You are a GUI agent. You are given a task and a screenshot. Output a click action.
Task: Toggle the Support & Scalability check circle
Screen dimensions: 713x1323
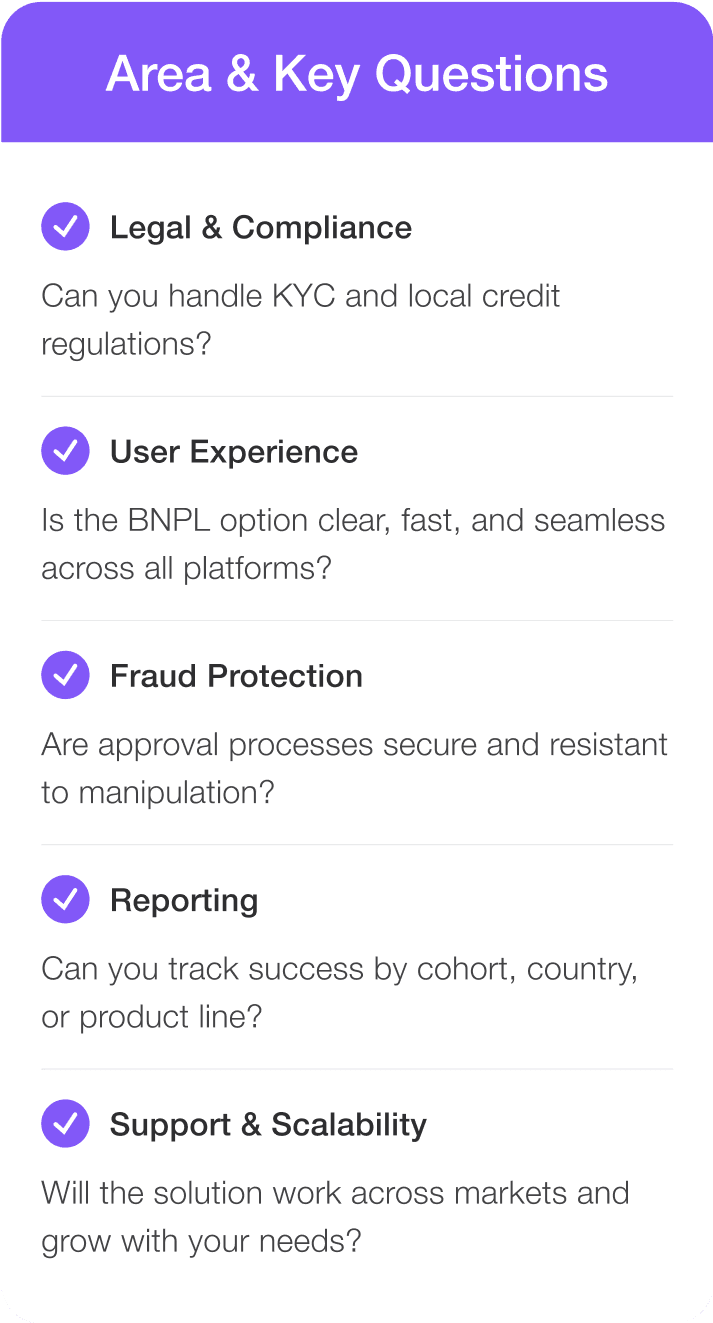tap(66, 1124)
